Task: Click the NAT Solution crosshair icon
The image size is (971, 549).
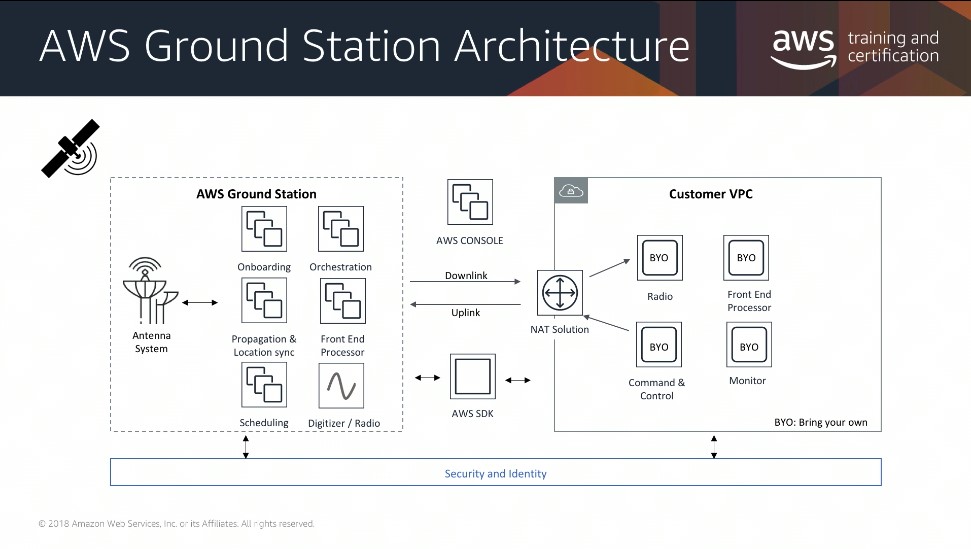Action: (560, 293)
